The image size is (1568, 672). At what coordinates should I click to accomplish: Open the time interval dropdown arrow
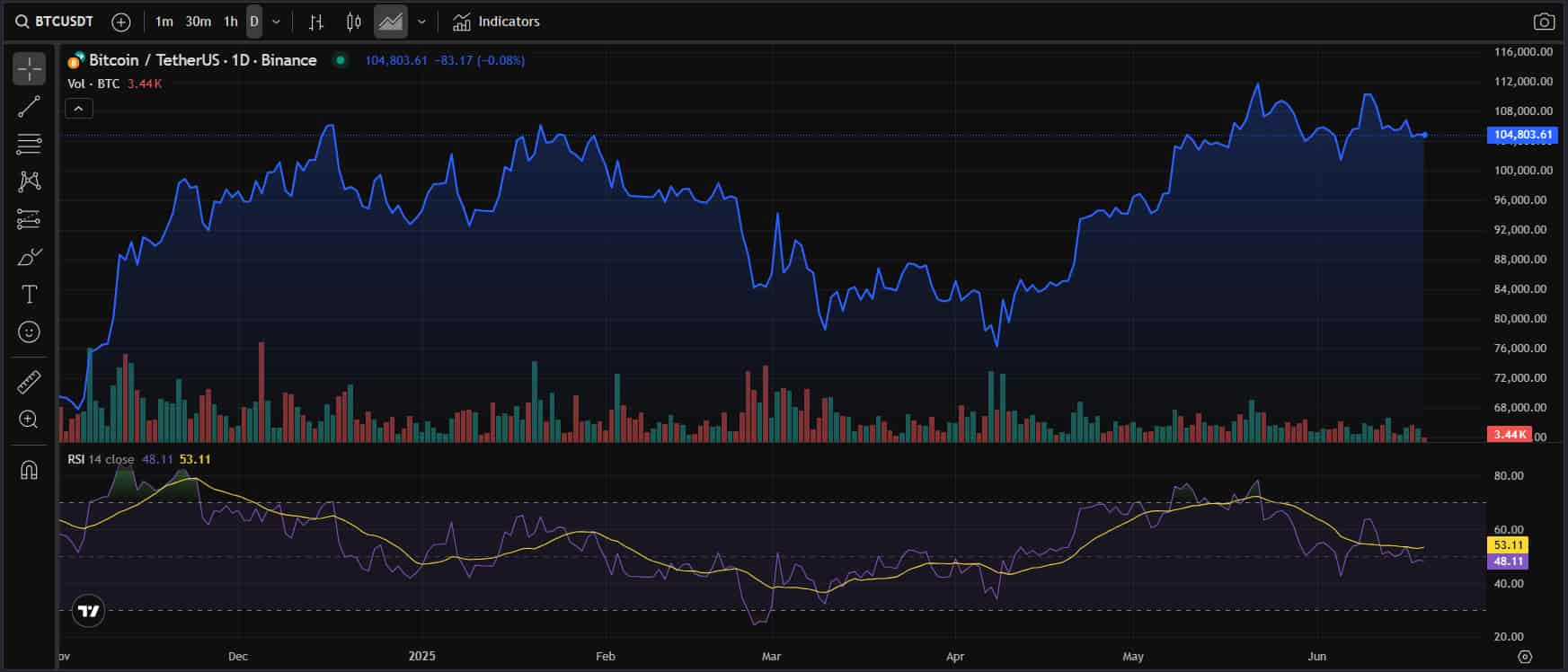point(276,22)
